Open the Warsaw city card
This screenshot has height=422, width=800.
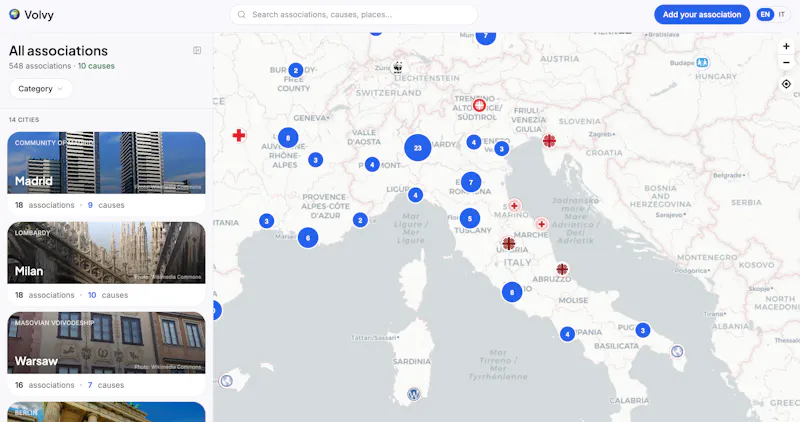(106, 354)
